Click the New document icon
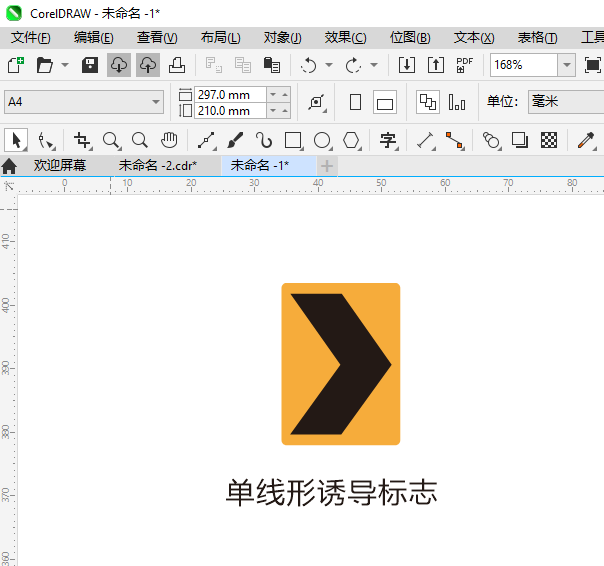 point(16,65)
